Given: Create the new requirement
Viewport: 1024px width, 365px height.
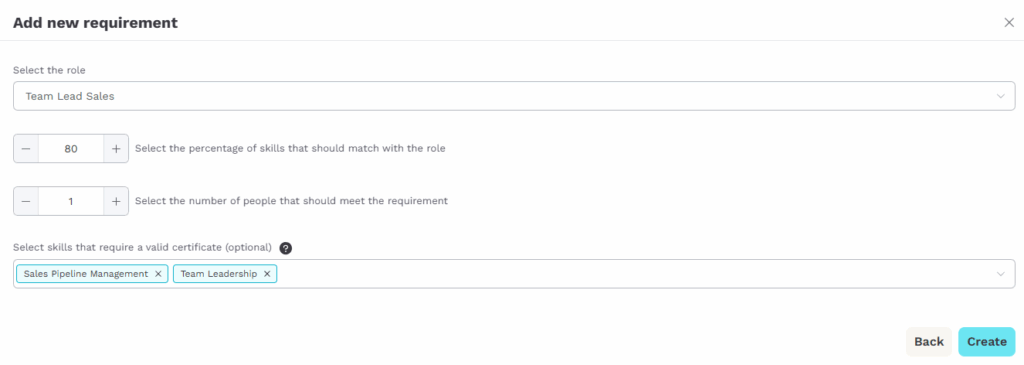Looking at the screenshot, I should tap(987, 341).
